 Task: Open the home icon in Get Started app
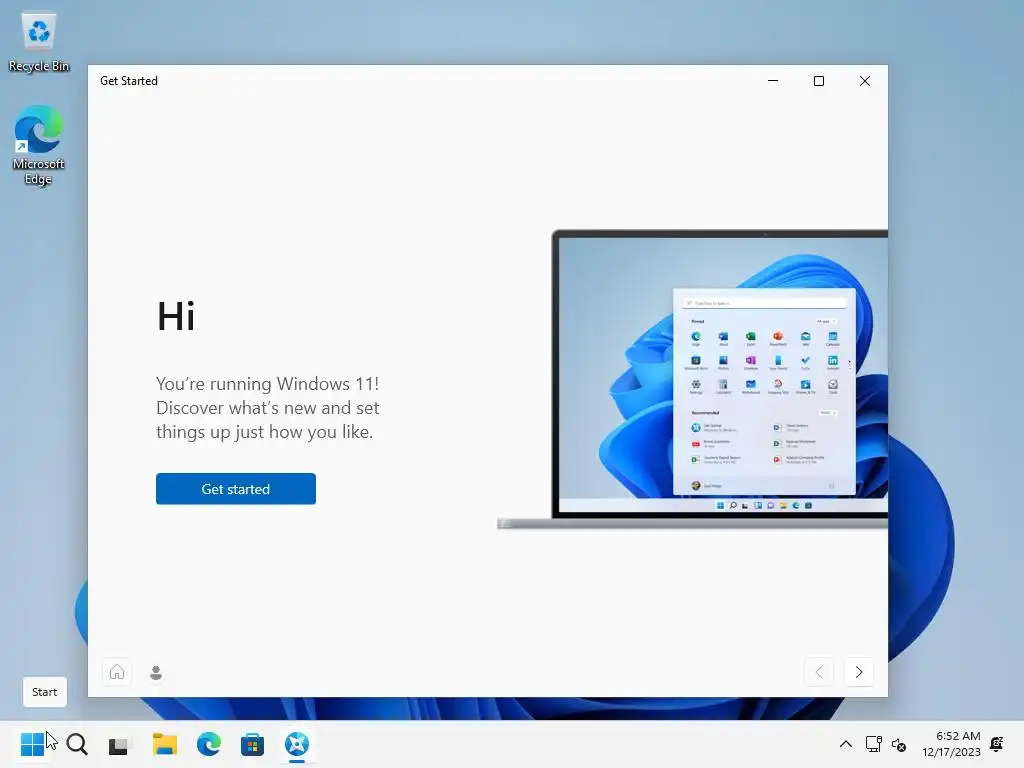[117, 671]
